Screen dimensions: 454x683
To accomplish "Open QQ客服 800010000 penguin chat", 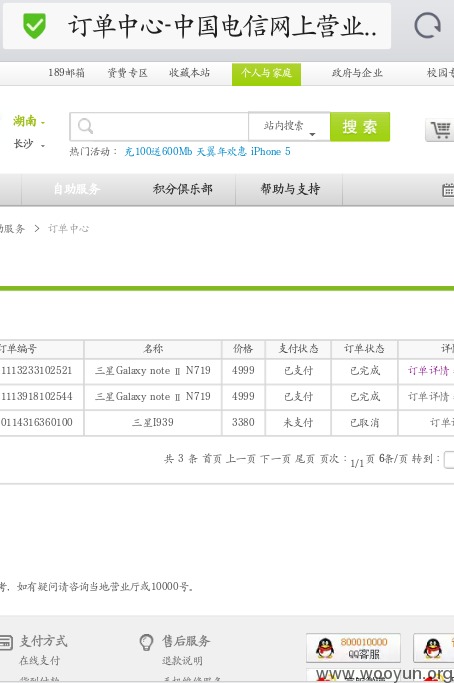I will 353,648.
